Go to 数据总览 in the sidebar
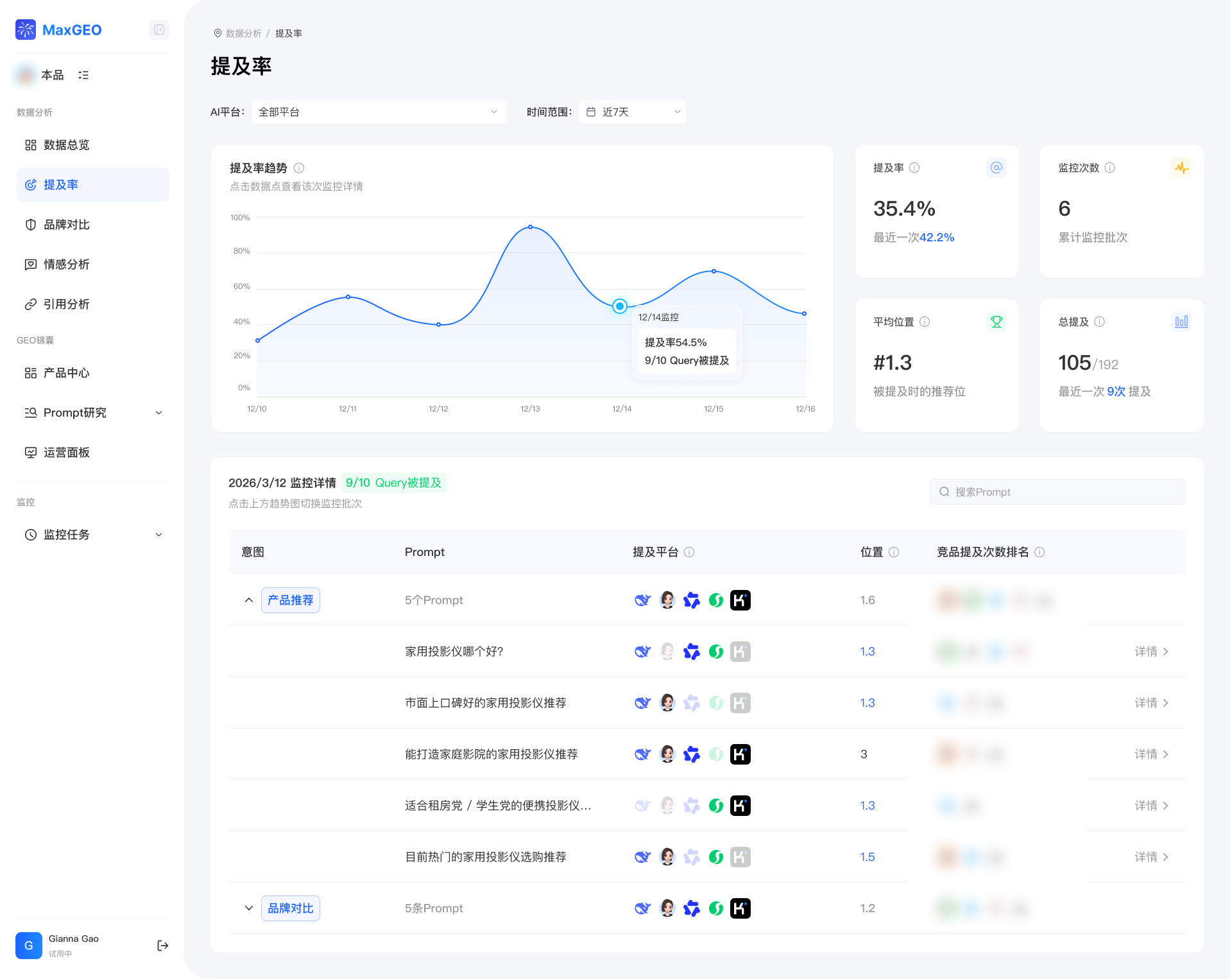The image size is (1232, 979). click(67, 145)
